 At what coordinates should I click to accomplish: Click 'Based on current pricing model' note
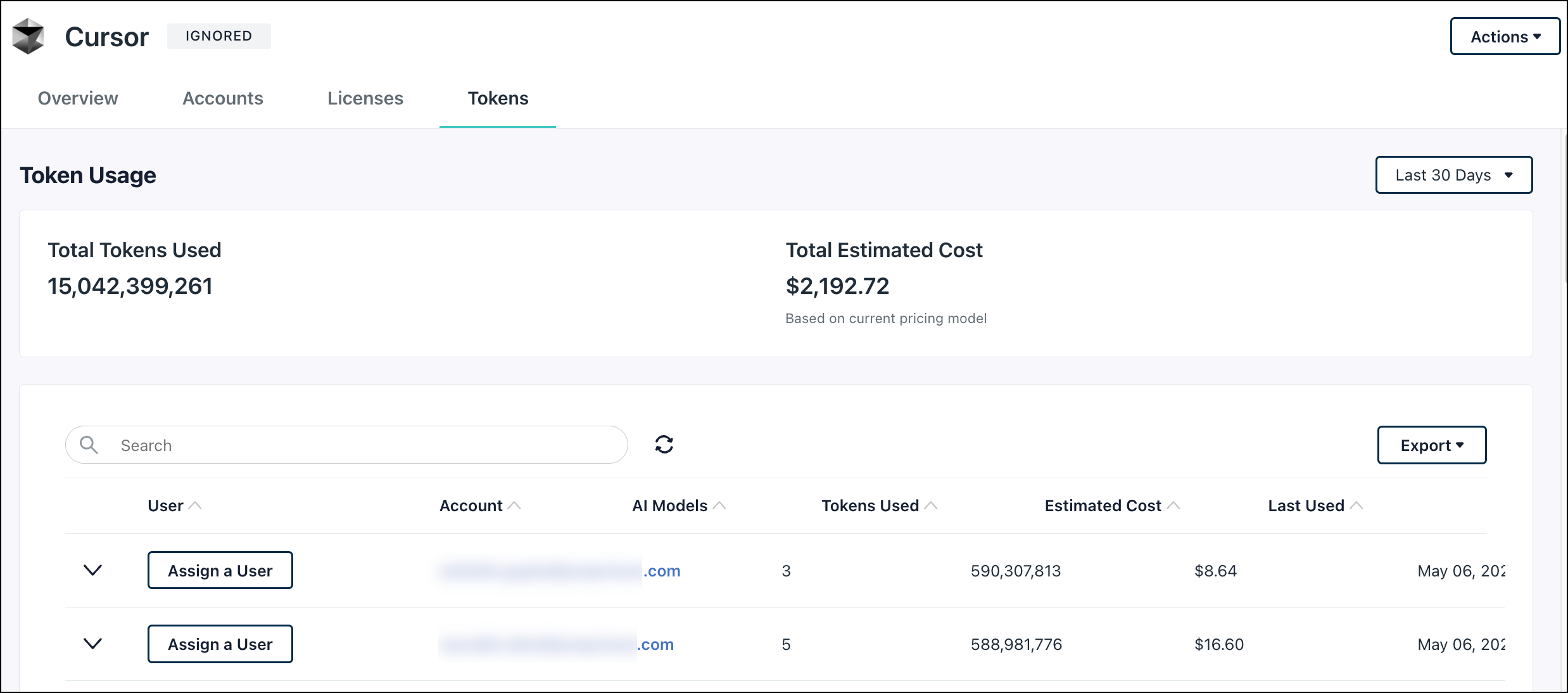886,318
